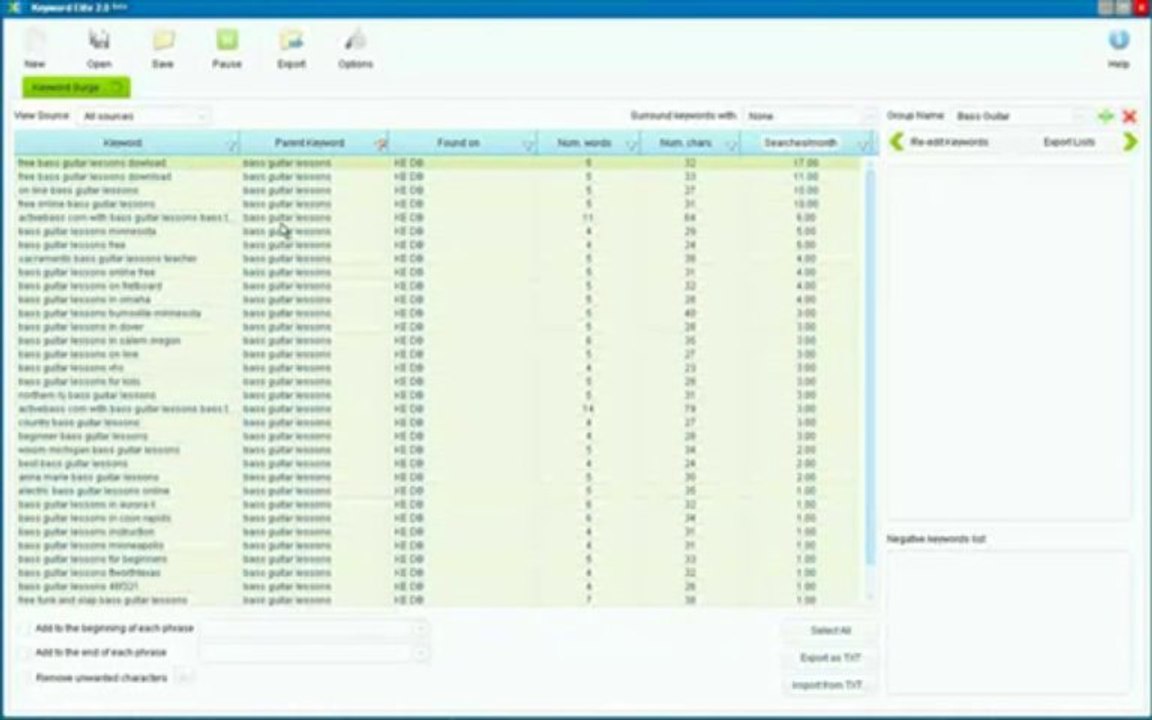Select row 'on line bass guitar lessons'
The width and height of the screenshot is (1152, 720).
coord(438,190)
